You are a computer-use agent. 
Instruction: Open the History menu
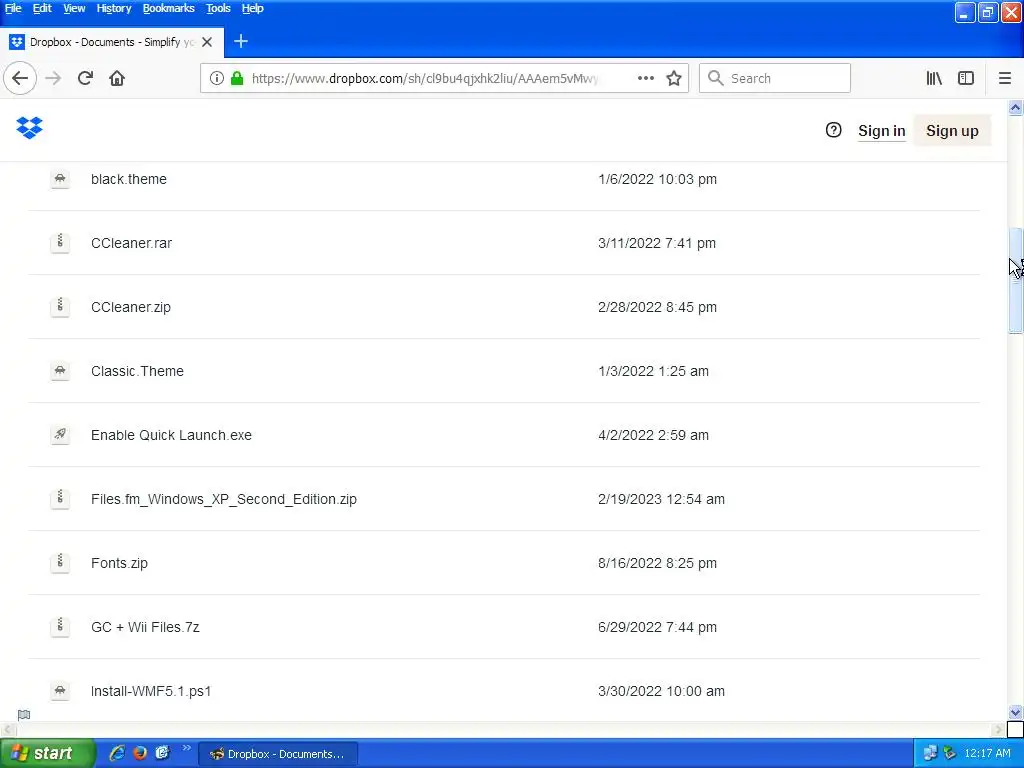(114, 8)
